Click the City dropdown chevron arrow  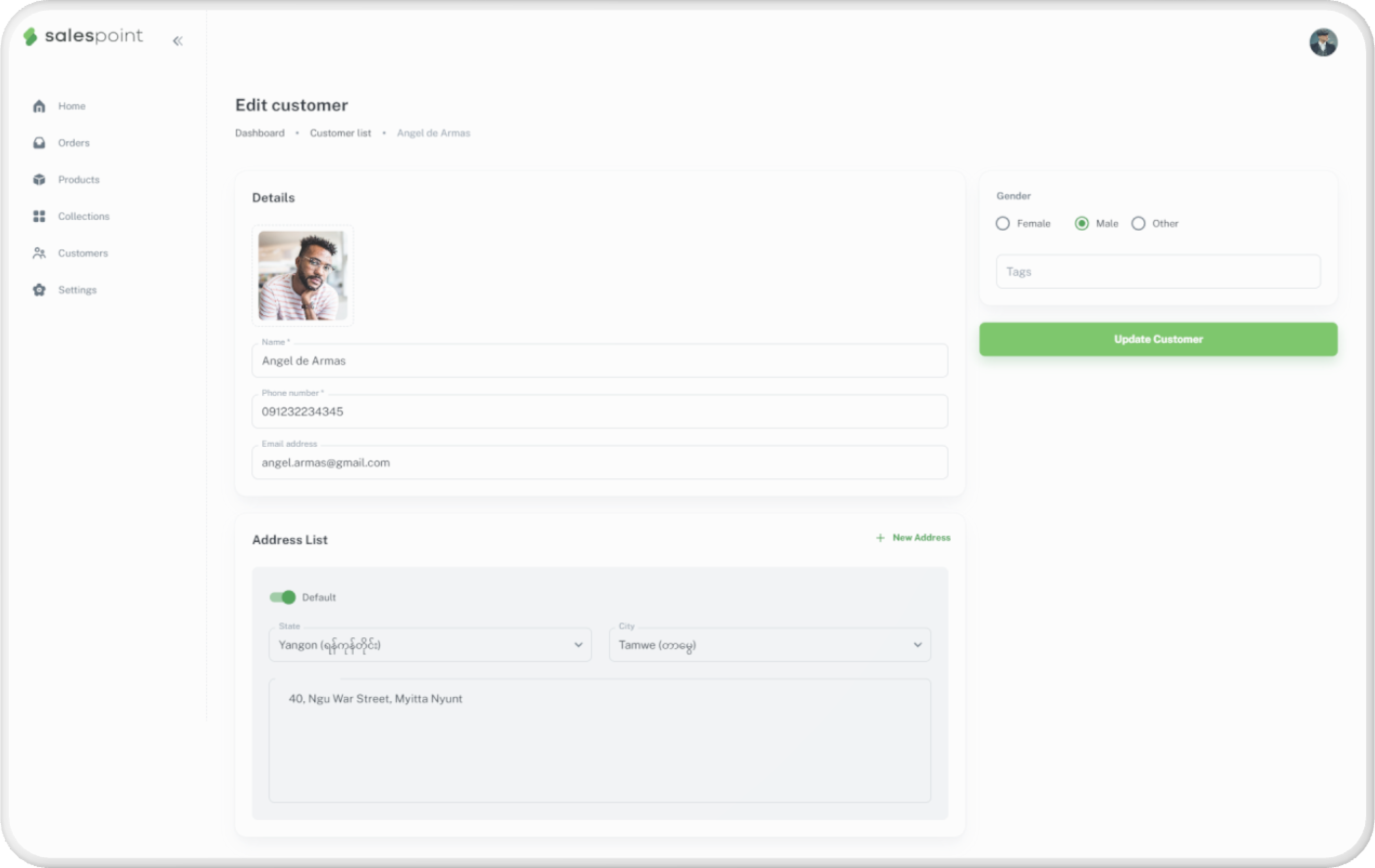918,645
